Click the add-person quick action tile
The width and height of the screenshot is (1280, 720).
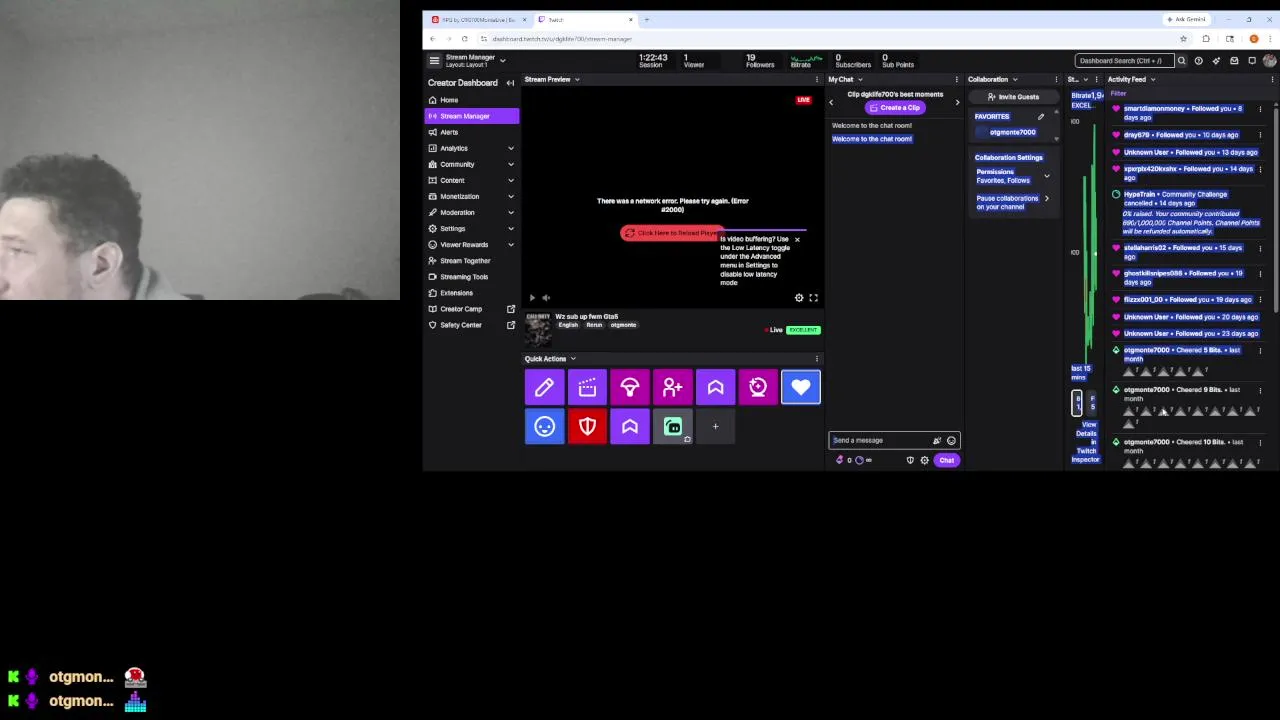(x=672, y=387)
